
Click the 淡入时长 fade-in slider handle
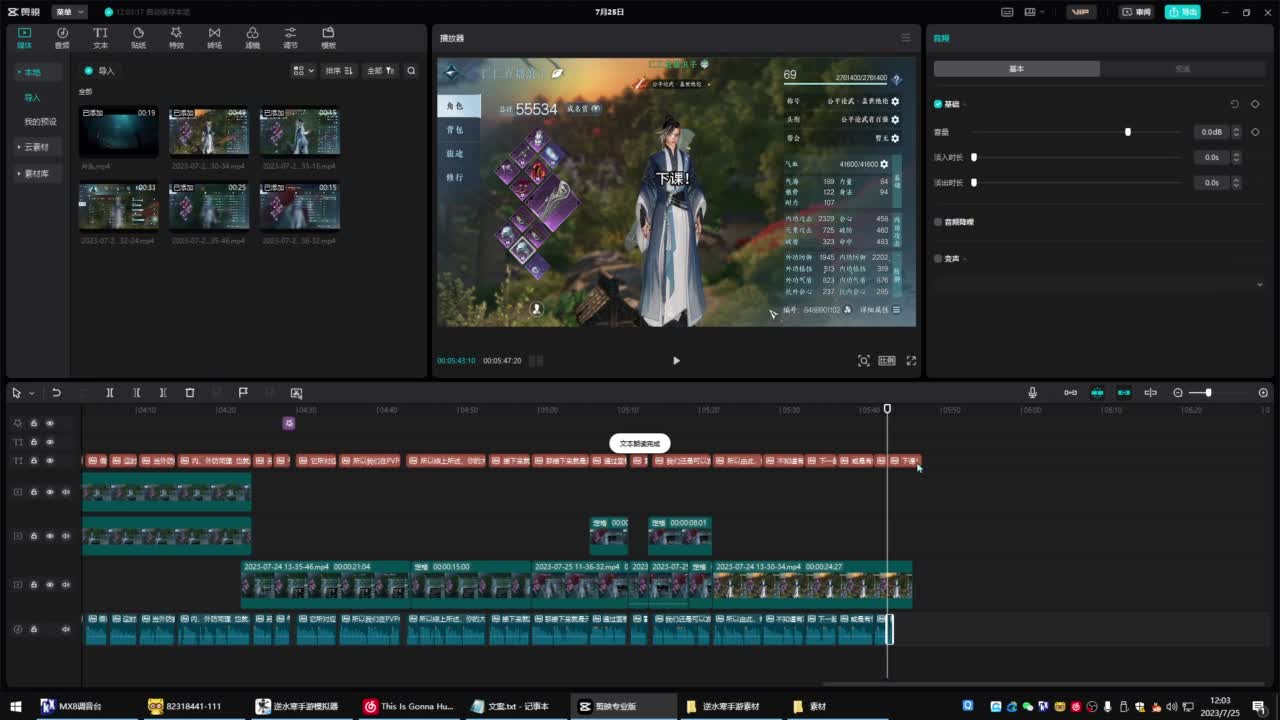coord(974,157)
